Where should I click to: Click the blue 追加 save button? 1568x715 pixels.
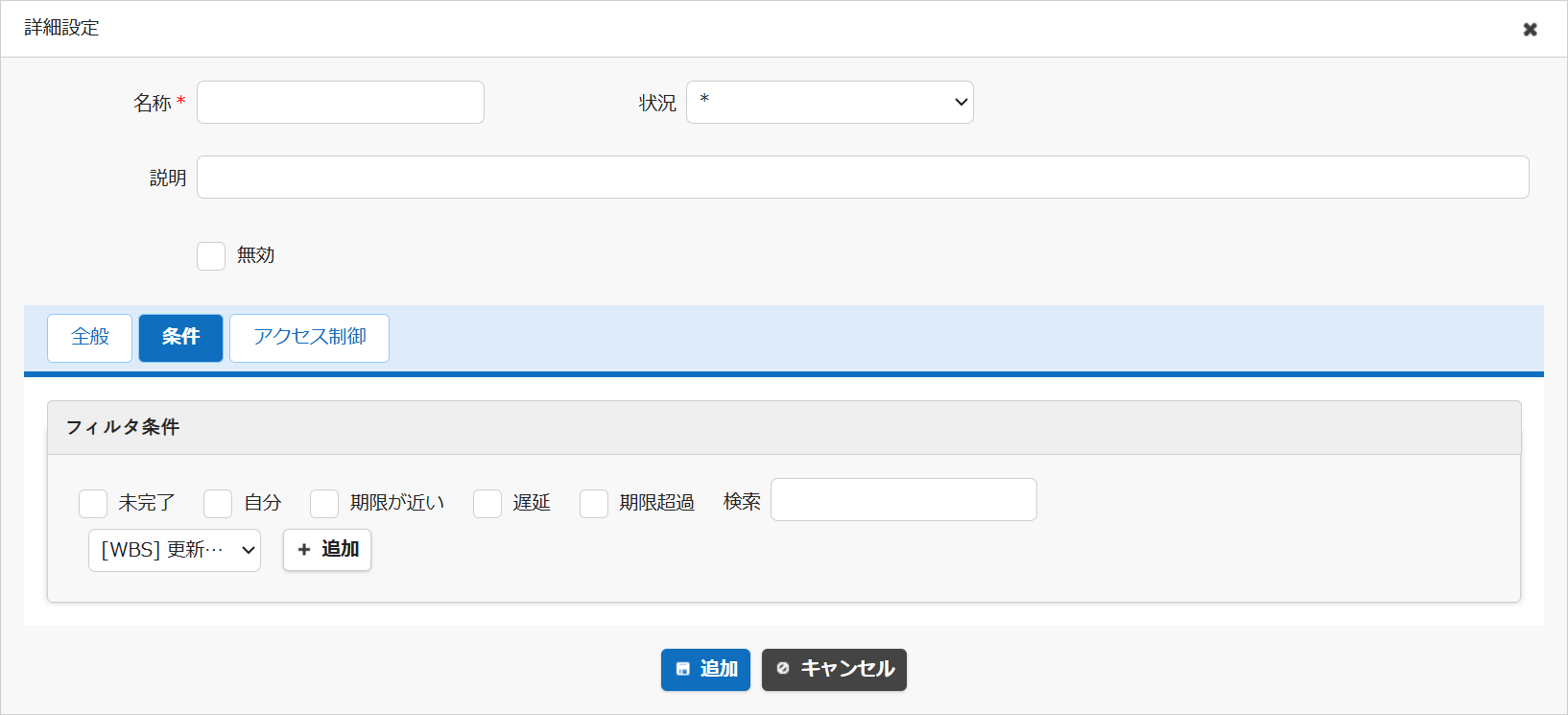pyautogui.click(x=705, y=670)
